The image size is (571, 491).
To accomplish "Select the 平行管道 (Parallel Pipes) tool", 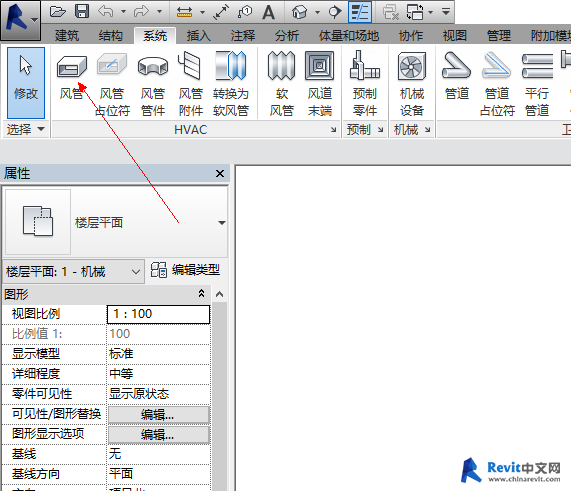I will (x=537, y=84).
